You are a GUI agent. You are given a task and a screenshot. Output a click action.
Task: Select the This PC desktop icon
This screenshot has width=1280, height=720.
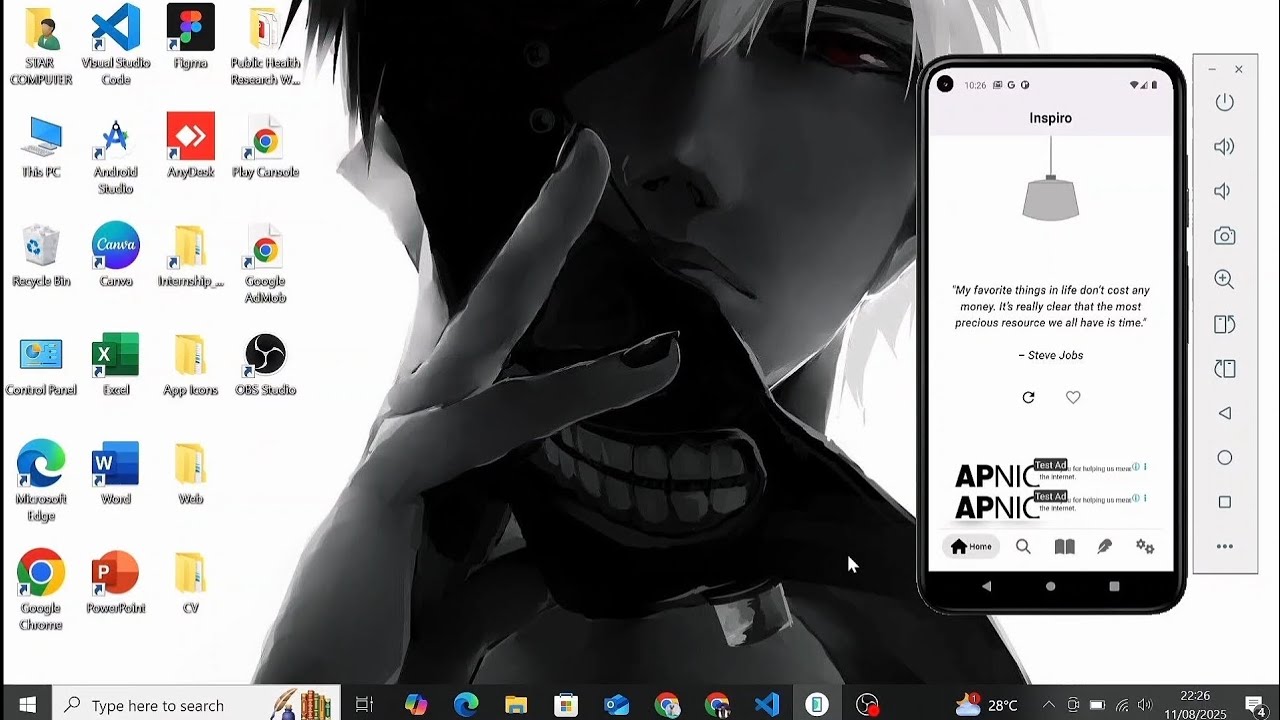coord(40,146)
